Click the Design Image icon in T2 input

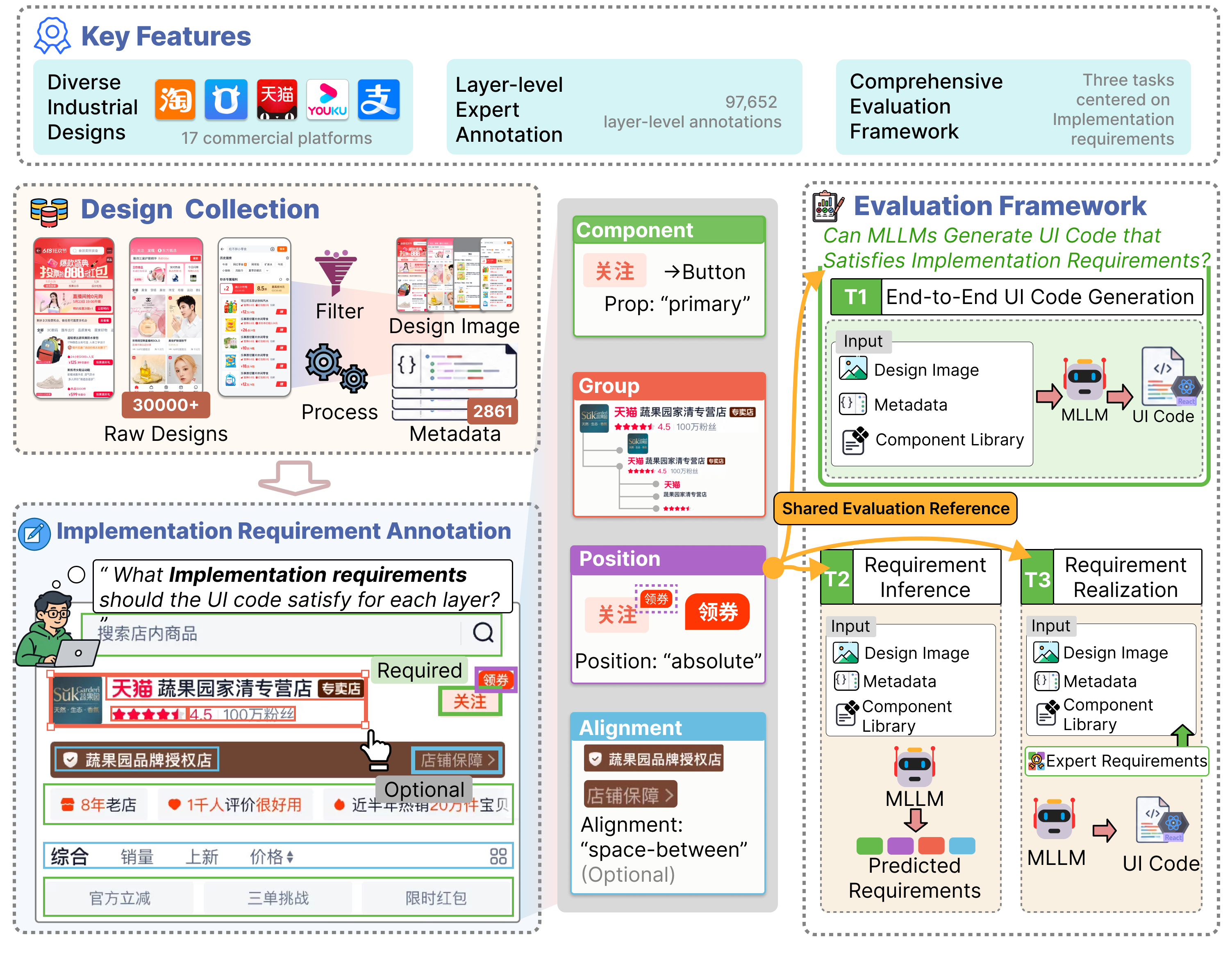[846, 652]
